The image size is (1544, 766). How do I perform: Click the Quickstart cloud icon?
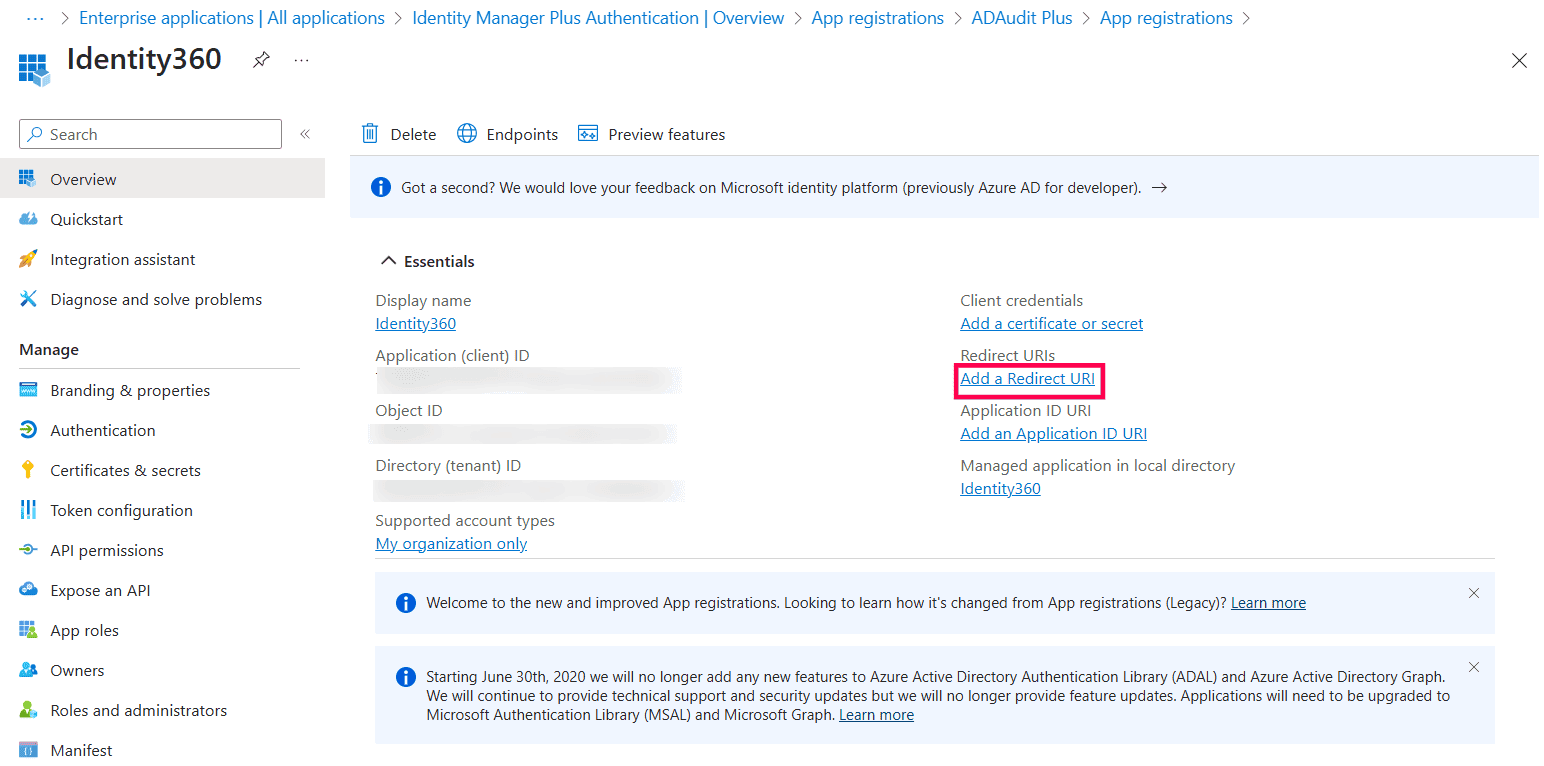(x=28, y=219)
